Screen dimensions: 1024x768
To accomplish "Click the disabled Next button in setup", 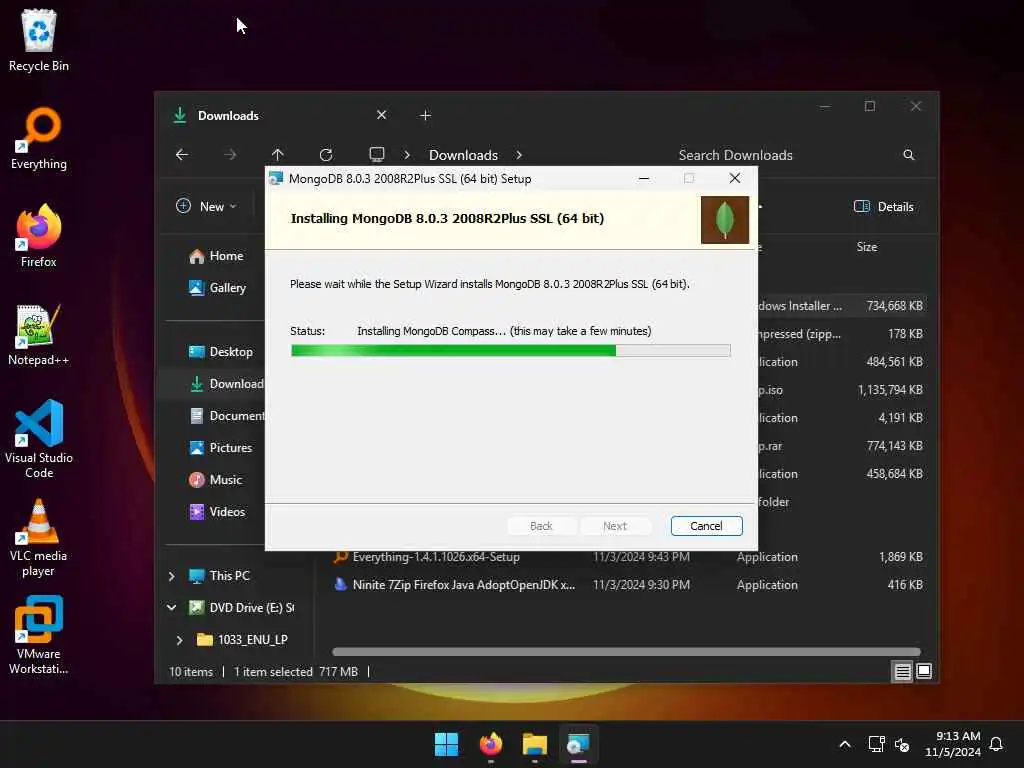I will click(615, 526).
